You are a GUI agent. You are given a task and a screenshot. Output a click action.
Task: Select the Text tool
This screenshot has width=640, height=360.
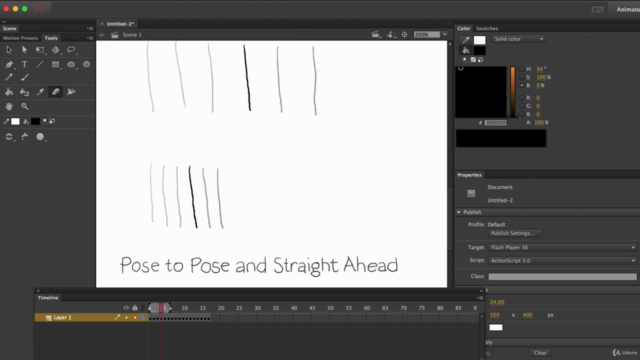(24, 64)
